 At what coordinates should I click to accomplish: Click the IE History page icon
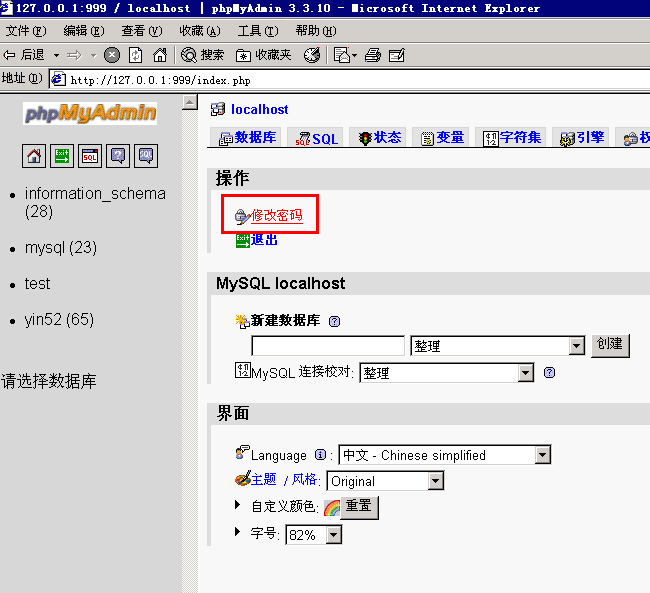point(342,55)
